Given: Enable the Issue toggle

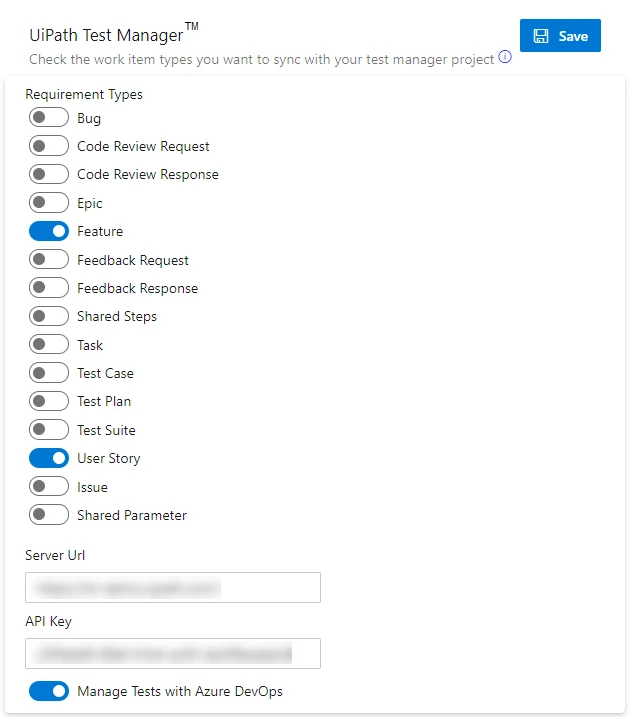Looking at the screenshot, I should tap(49, 487).
